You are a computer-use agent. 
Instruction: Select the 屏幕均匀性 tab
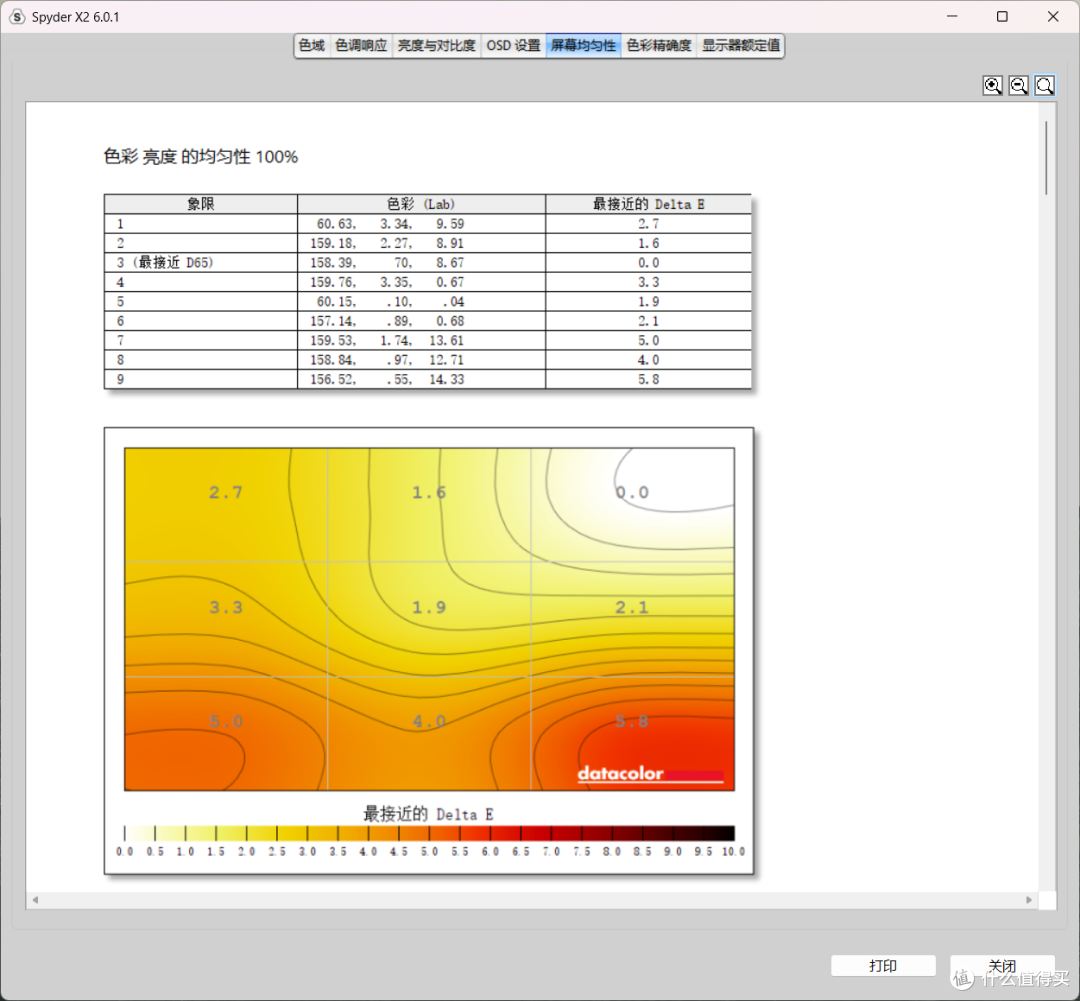(x=583, y=45)
